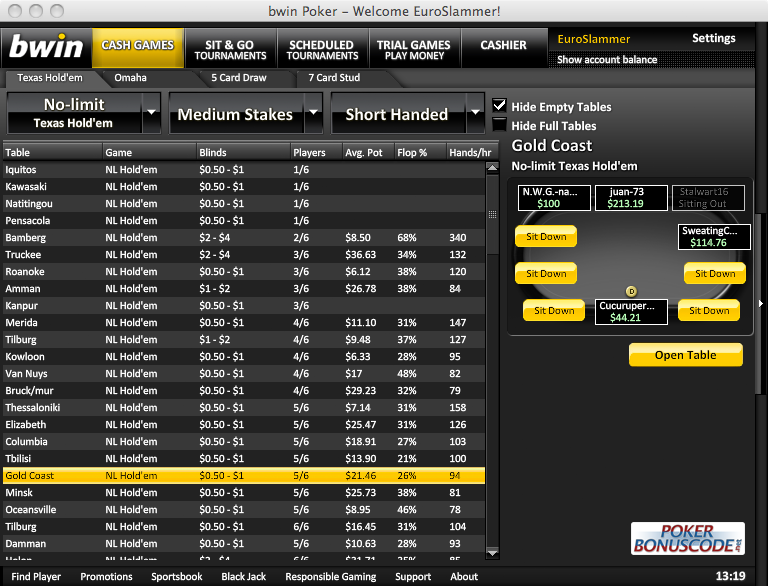Open the Cashier tab
This screenshot has height=586, width=768.
click(x=504, y=46)
